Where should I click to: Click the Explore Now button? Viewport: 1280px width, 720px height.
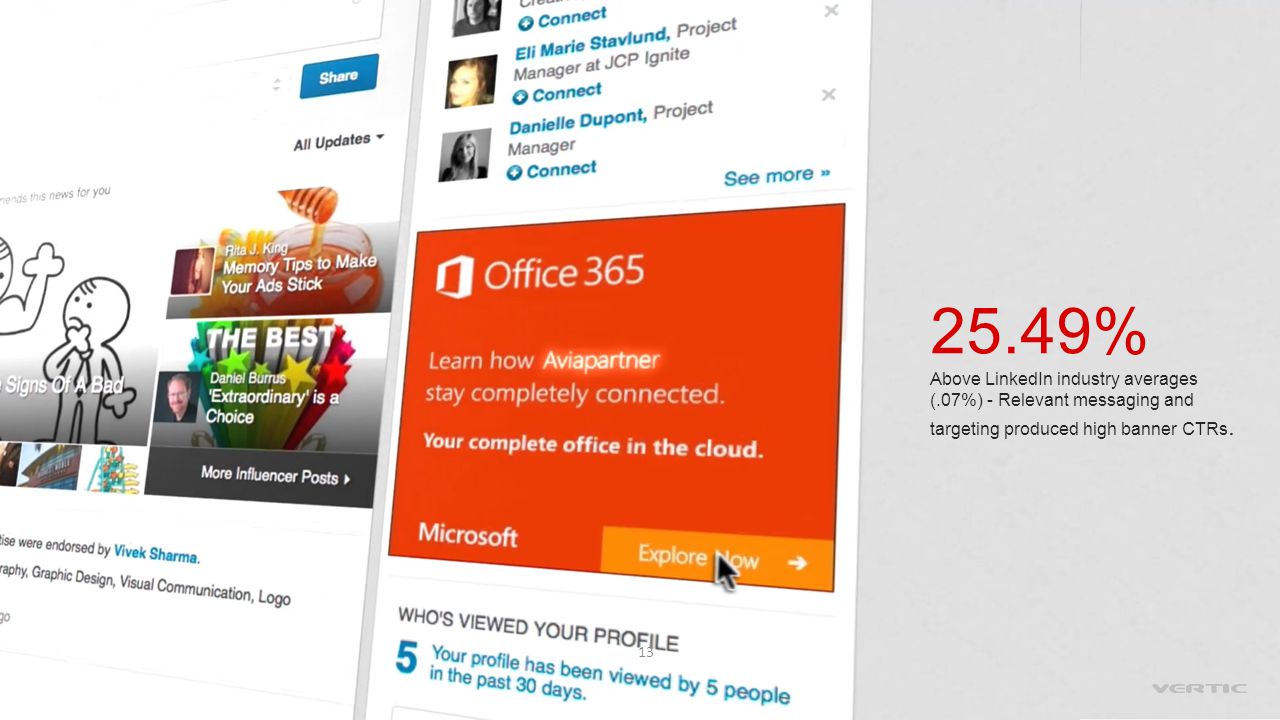(x=718, y=559)
